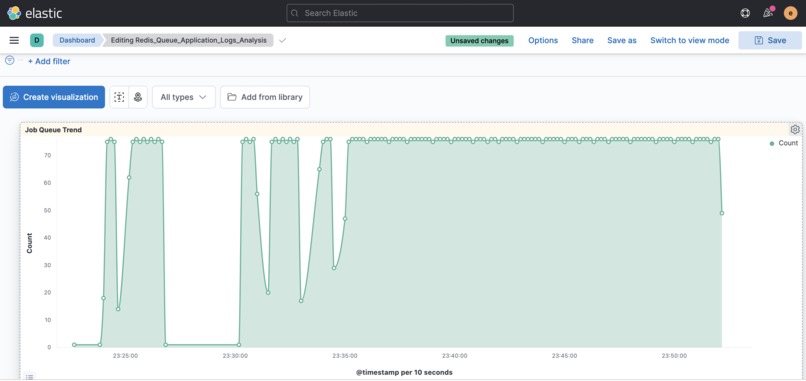
Task: Click the Count y-axis title
Action: 29,243
